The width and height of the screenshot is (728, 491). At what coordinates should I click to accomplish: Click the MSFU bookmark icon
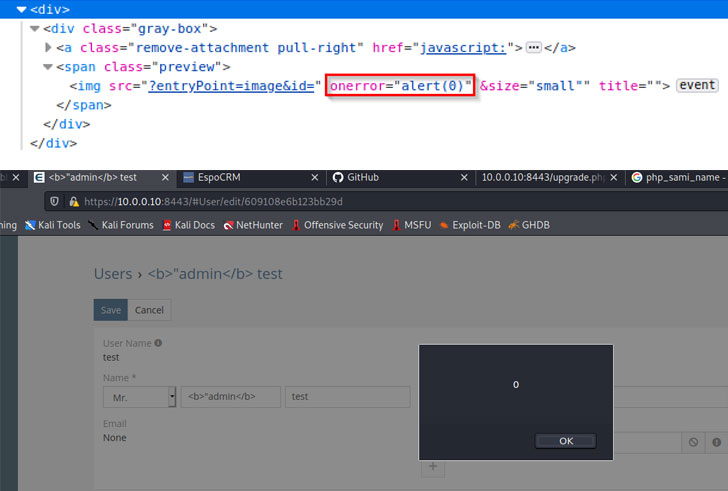coord(398,225)
